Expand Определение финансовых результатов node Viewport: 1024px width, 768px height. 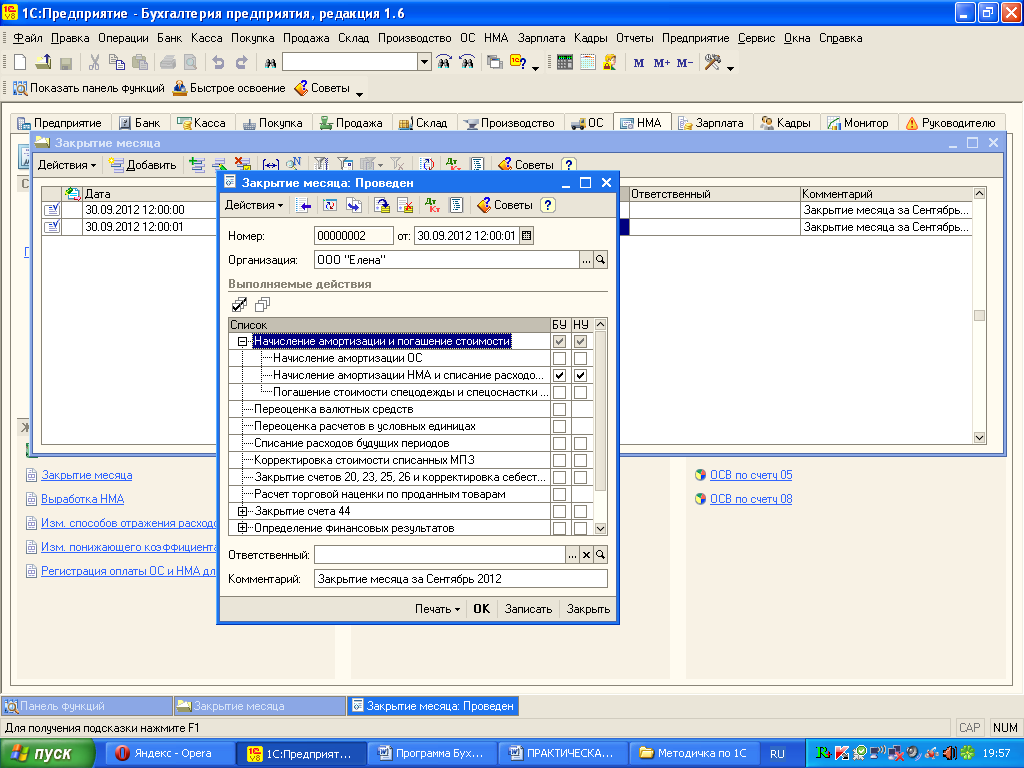coord(242,528)
